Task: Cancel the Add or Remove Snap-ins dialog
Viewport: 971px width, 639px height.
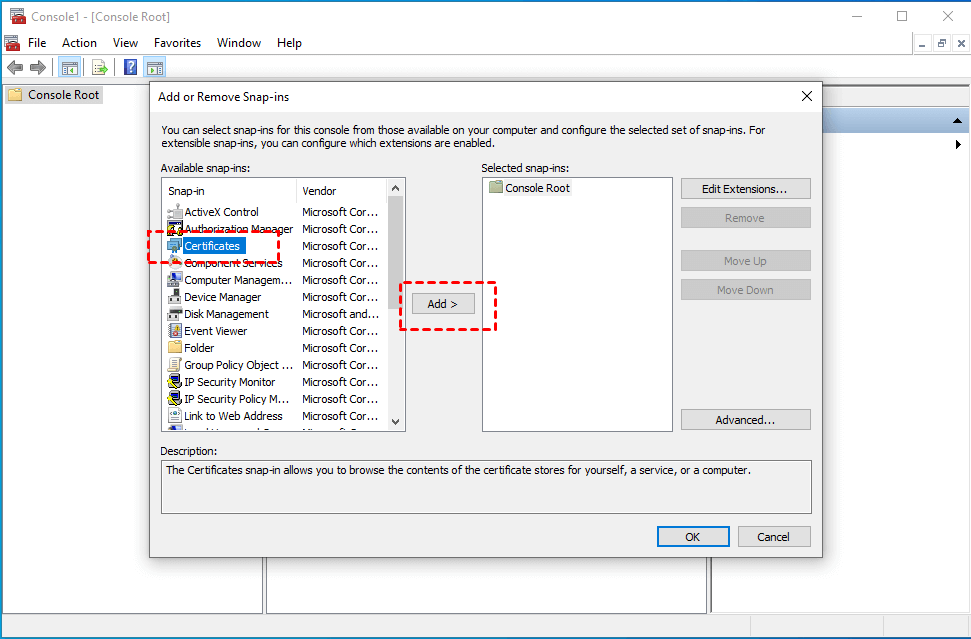Action: click(774, 537)
